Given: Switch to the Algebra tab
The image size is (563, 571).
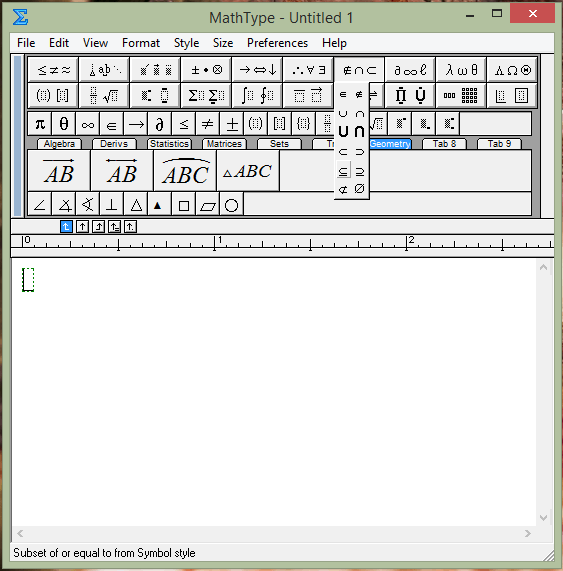Looking at the screenshot, I should point(59,144).
